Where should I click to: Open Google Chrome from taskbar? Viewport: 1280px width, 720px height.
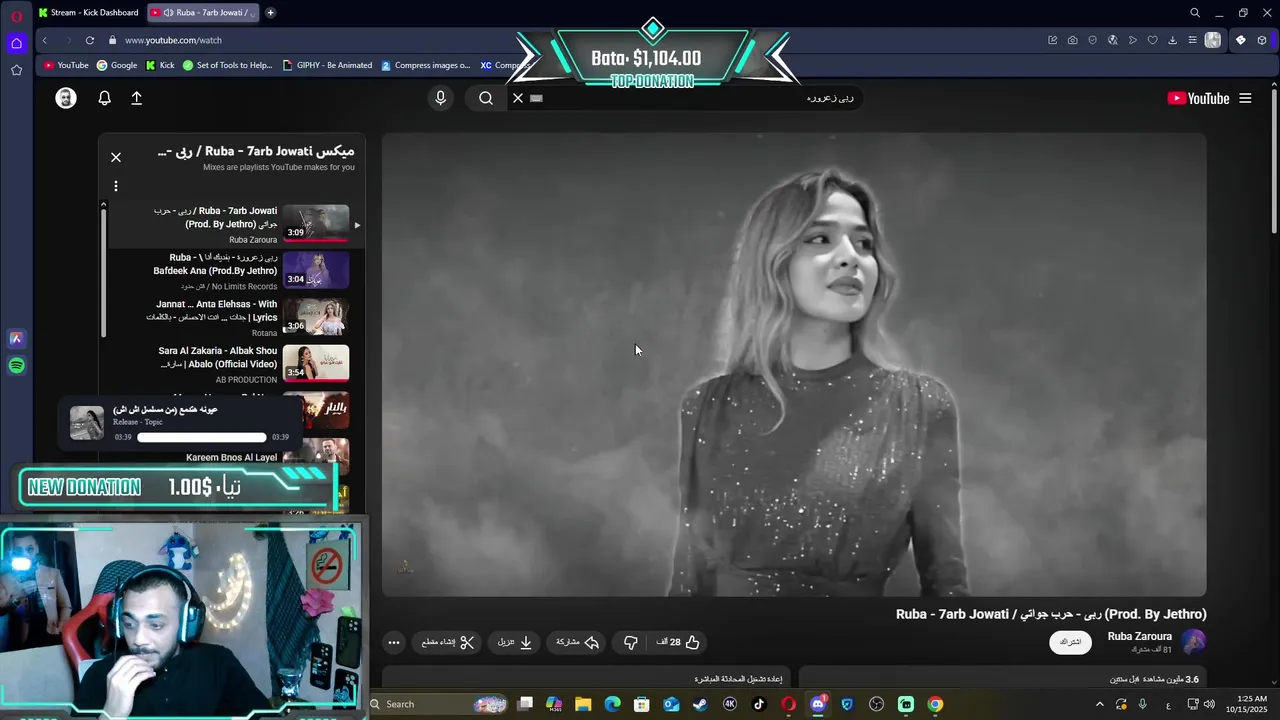coord(935,704)
